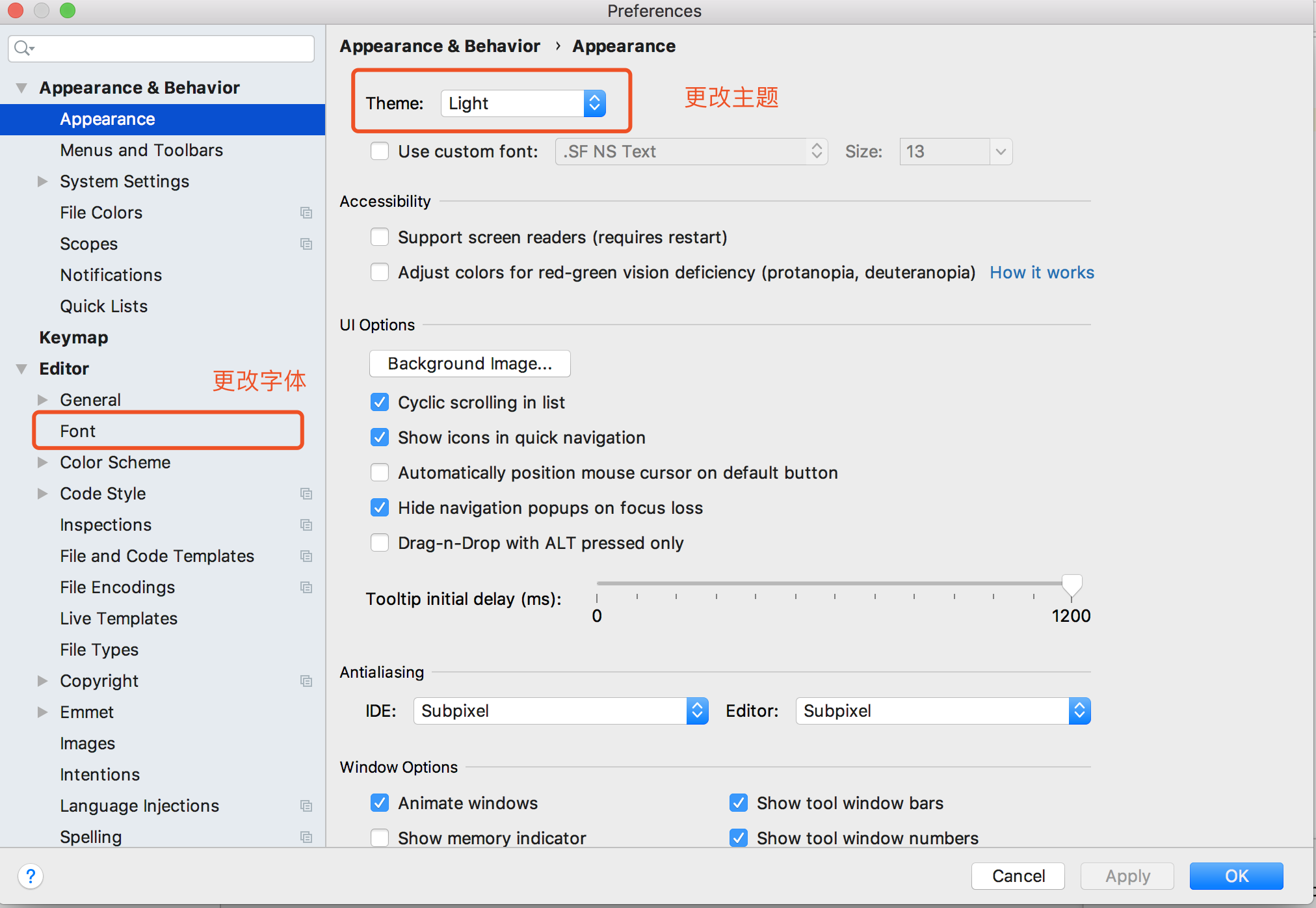Expand the System Settings tree node
The height and width of the screenshot is (908, 1316).
click(43, 181)
